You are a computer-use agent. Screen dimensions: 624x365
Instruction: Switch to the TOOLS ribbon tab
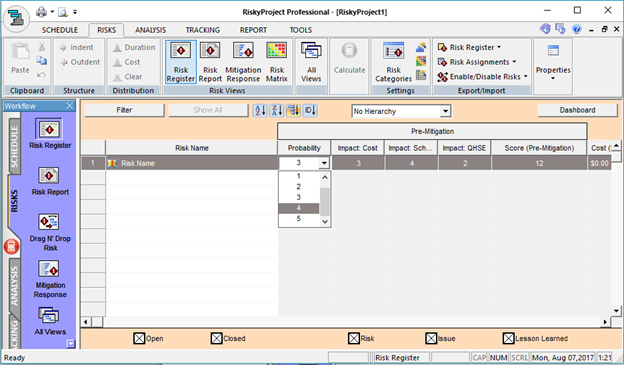[300, 30]
